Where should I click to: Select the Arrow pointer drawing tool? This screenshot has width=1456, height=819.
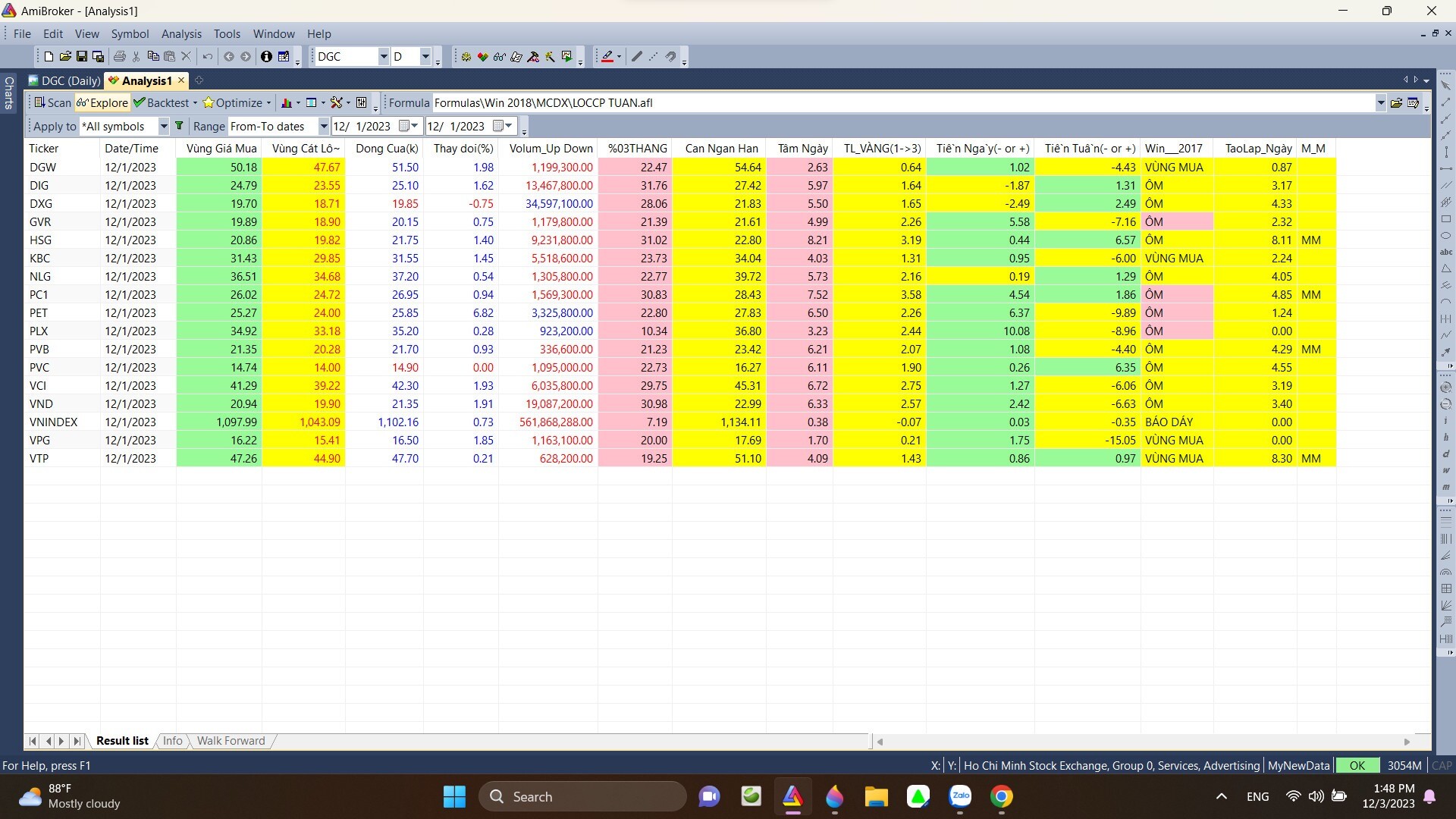click(x=1445, y=85)
